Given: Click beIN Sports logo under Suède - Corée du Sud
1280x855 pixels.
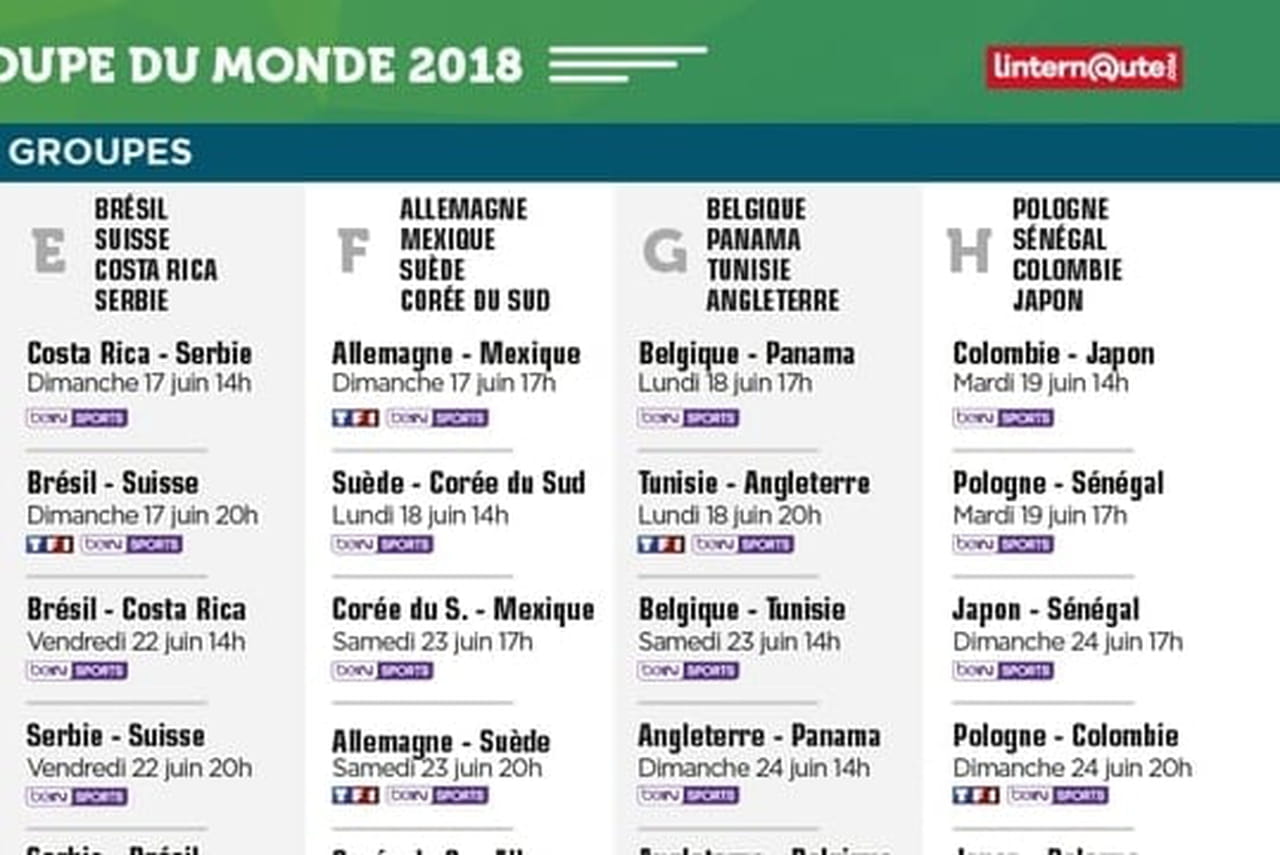Looking at the screenshot, I should click(x=382, y=545).
